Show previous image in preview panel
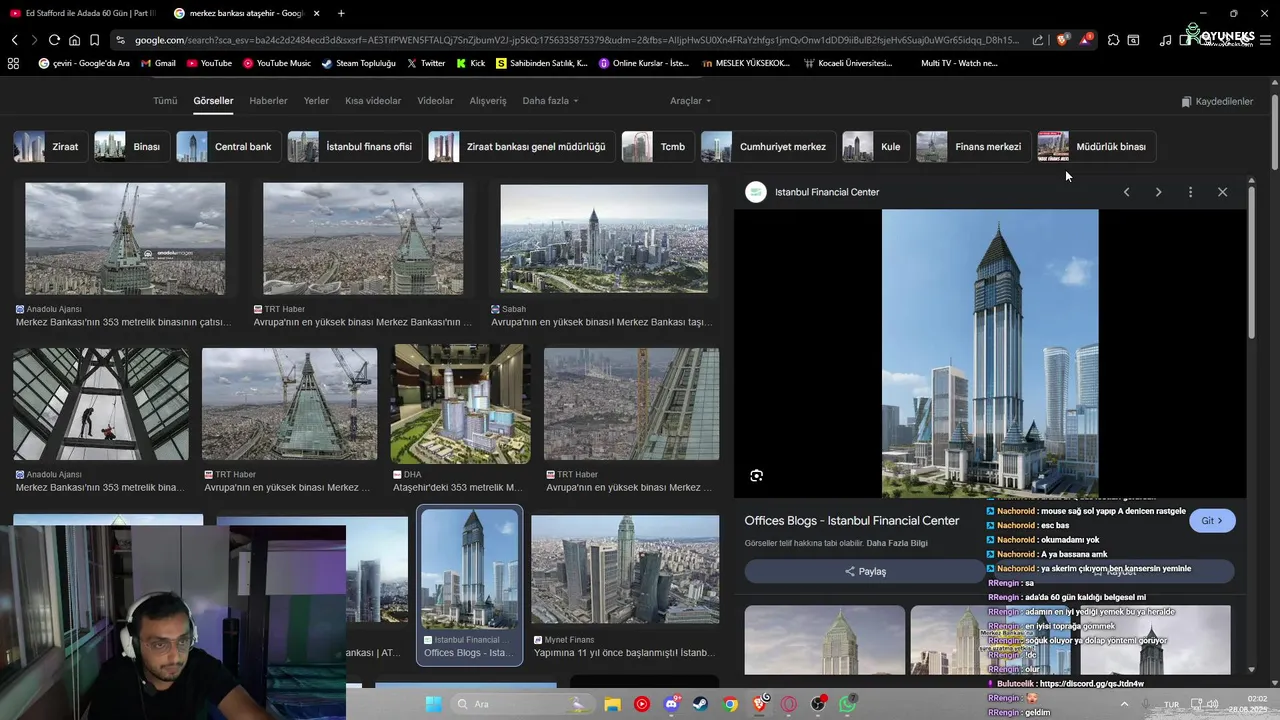The image size is (1280, 720). [x=1126, y=192]
